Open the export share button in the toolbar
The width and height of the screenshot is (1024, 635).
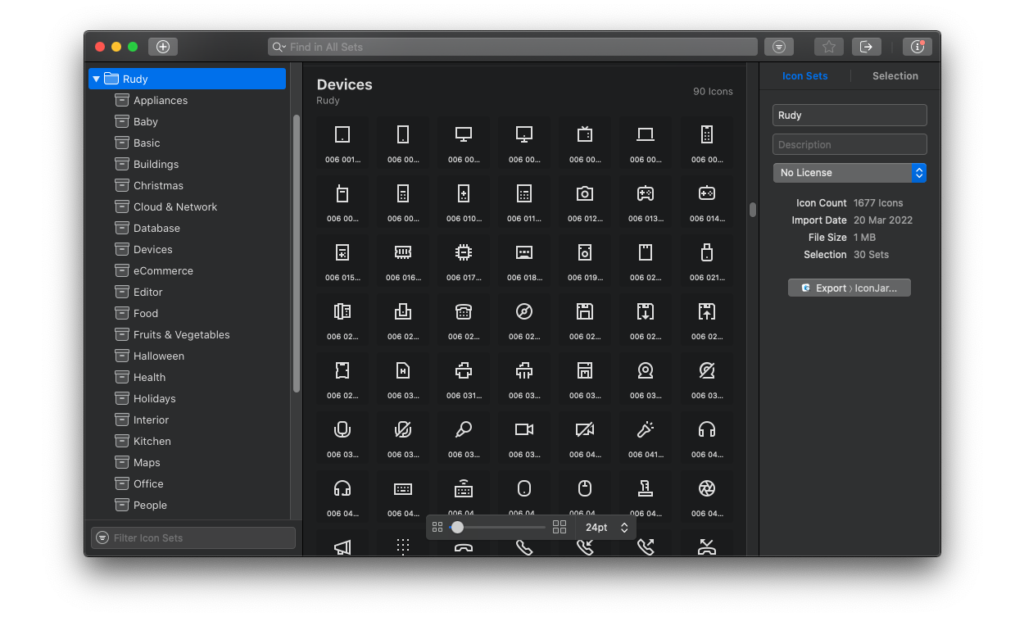[x=866, y=46]
